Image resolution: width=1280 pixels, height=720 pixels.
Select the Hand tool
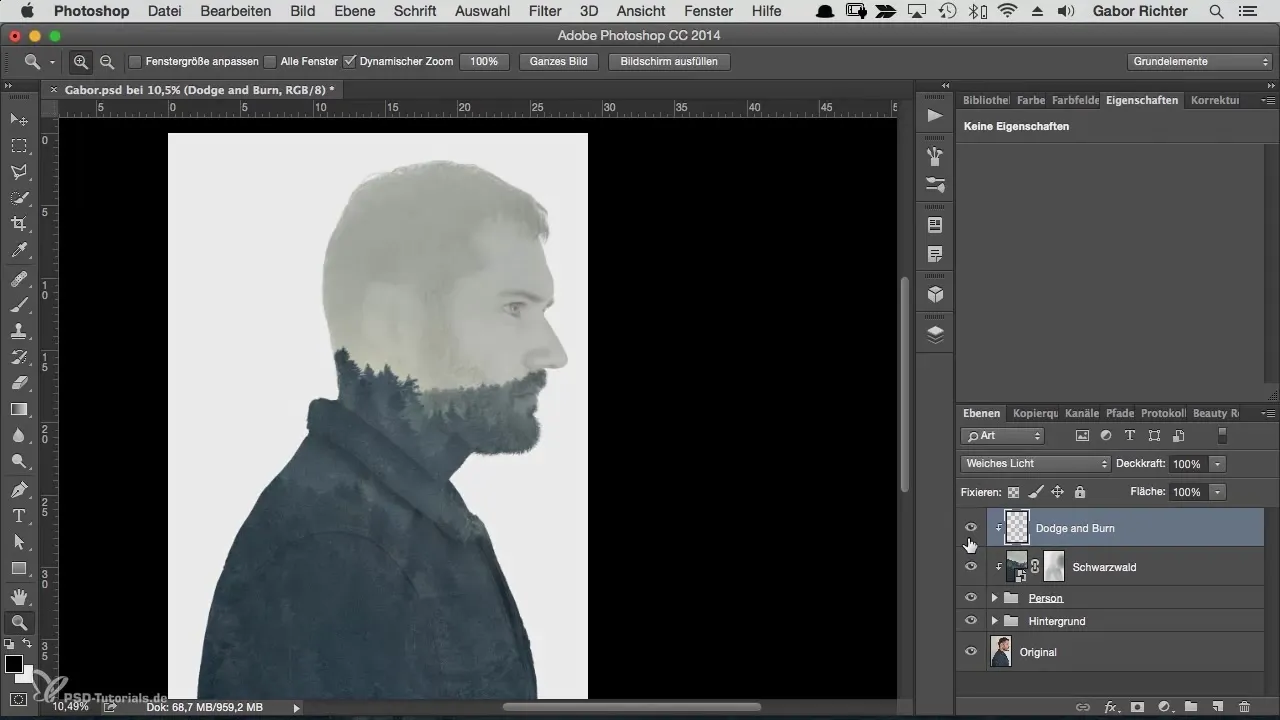coord(19,597)
